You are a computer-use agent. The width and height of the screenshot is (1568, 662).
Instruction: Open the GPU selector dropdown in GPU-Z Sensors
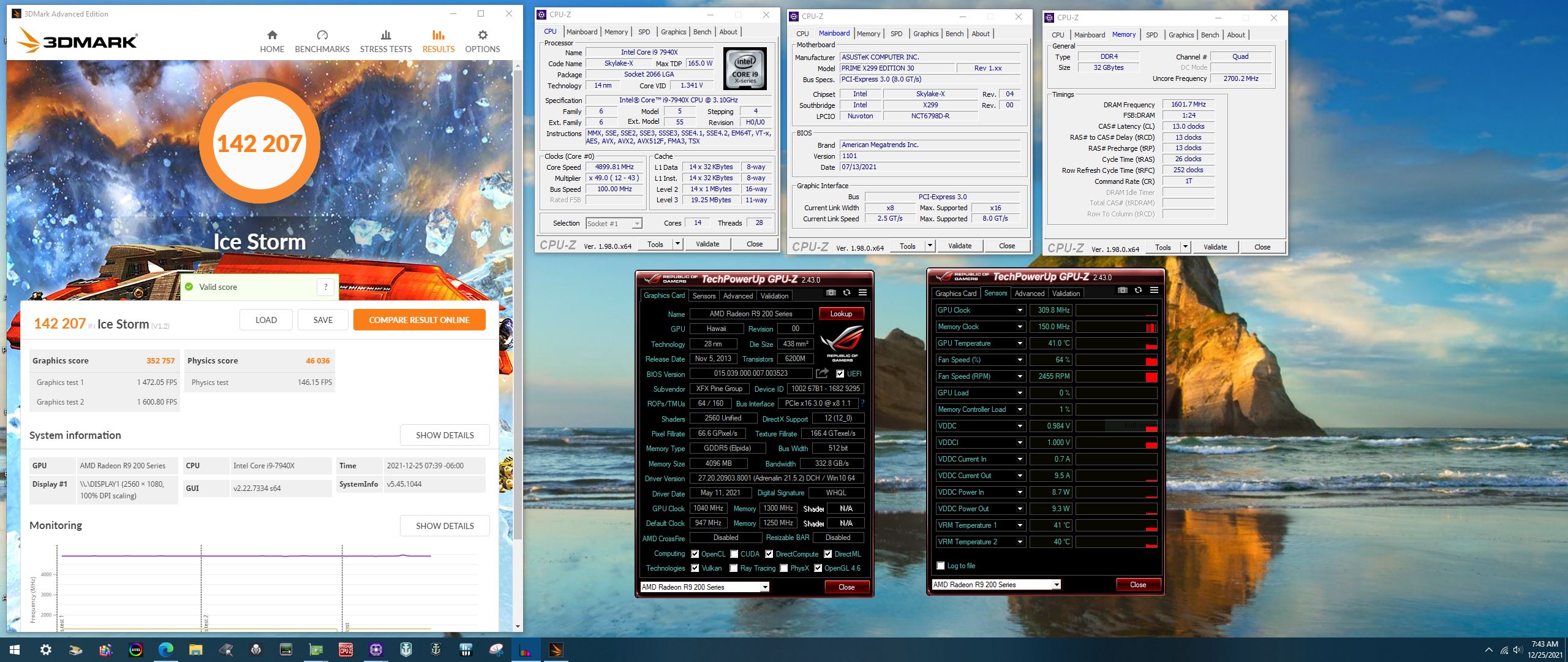[x=1057, y=585]
